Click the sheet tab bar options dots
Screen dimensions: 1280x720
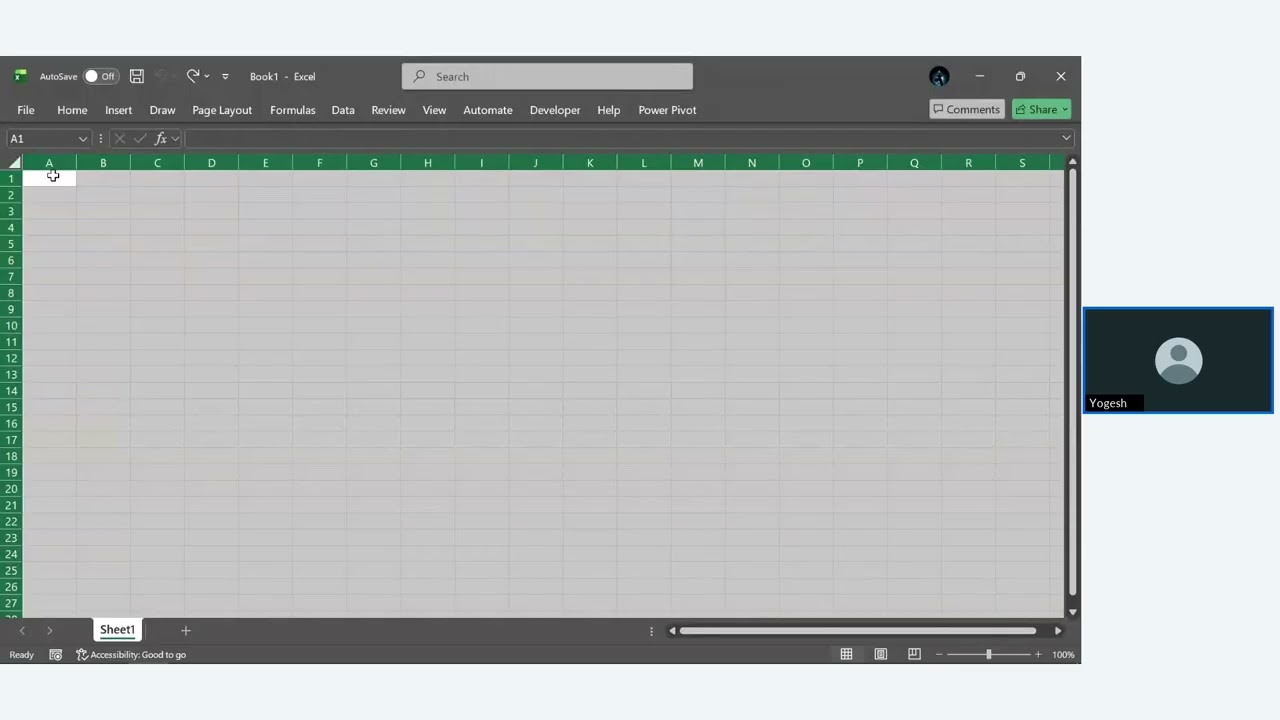tap(651, 631)
